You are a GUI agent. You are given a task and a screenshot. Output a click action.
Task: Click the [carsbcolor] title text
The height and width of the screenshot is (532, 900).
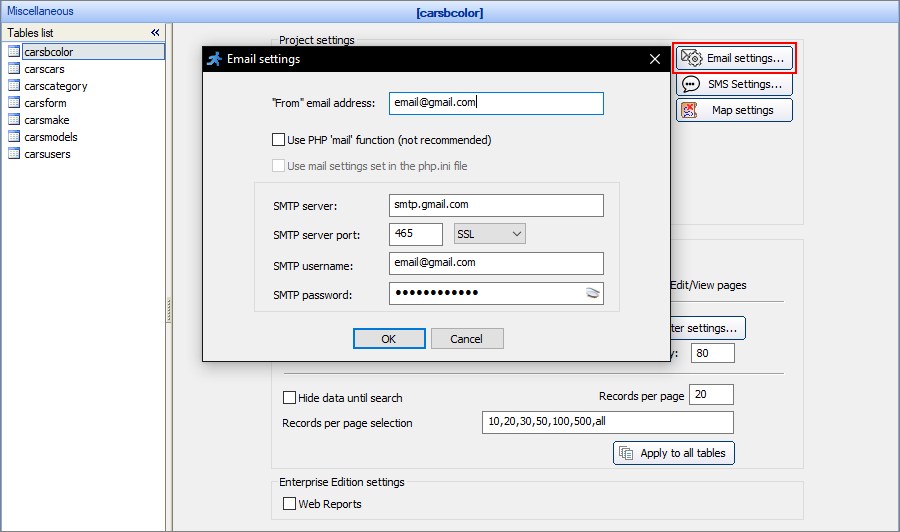tap(450, 13)
